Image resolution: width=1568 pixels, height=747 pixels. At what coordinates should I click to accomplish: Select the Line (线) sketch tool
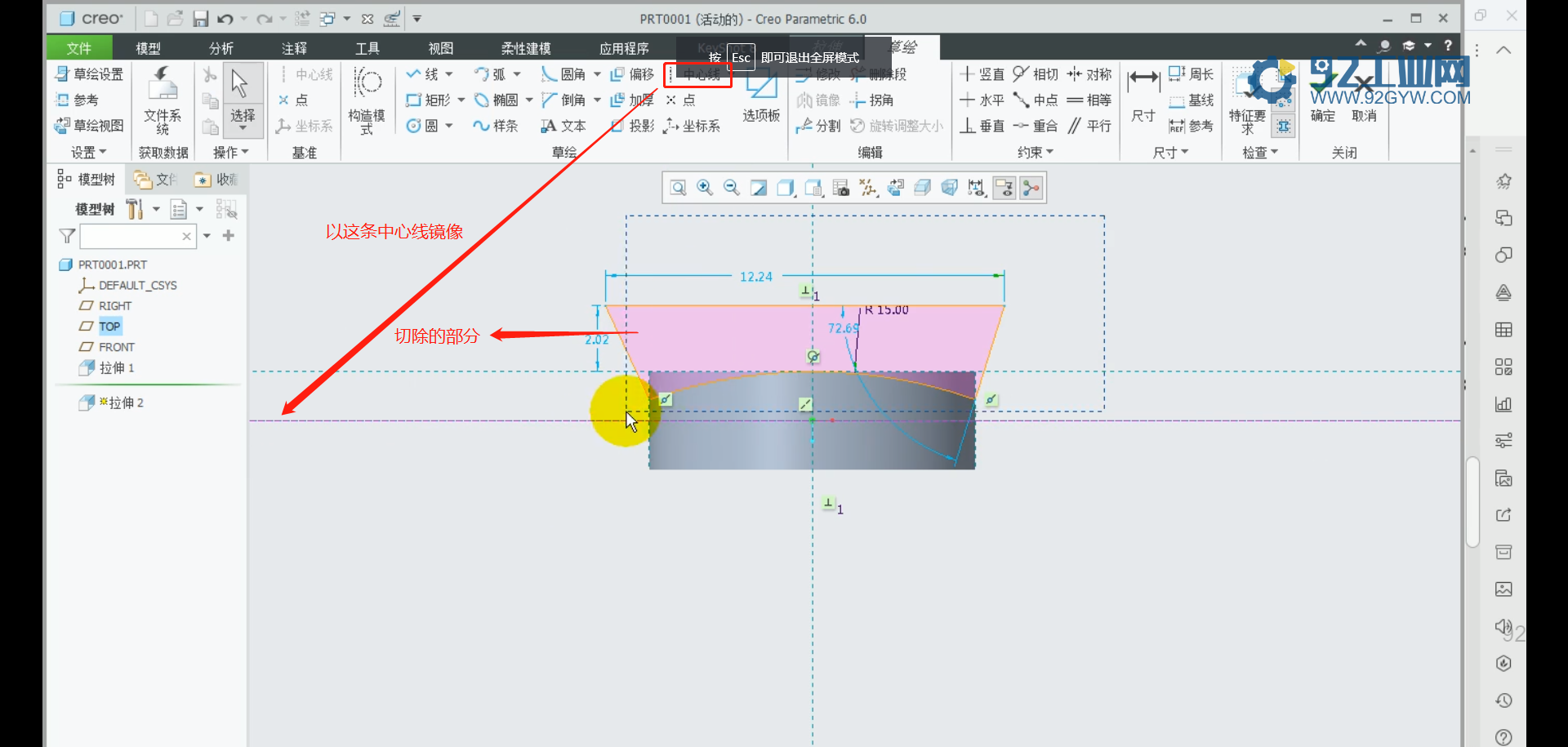[422, 74]
